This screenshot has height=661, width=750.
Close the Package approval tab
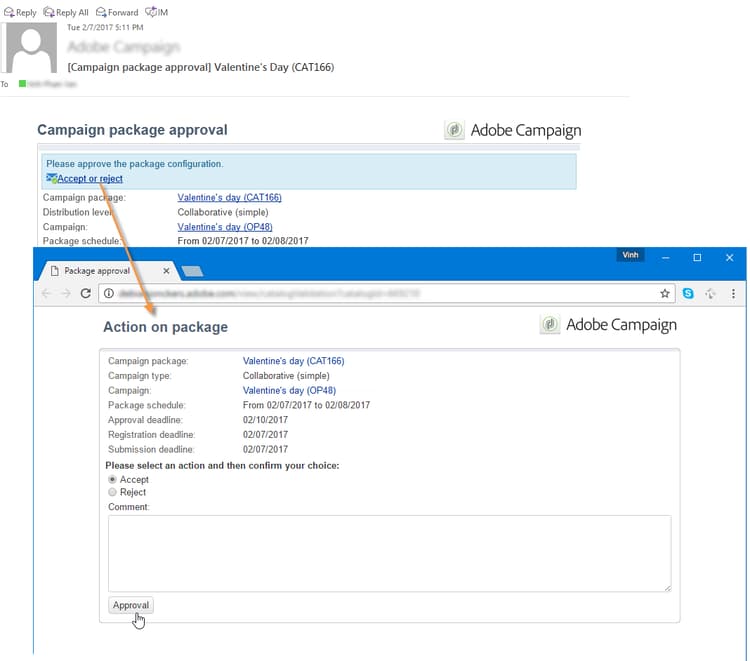(166, 271)
